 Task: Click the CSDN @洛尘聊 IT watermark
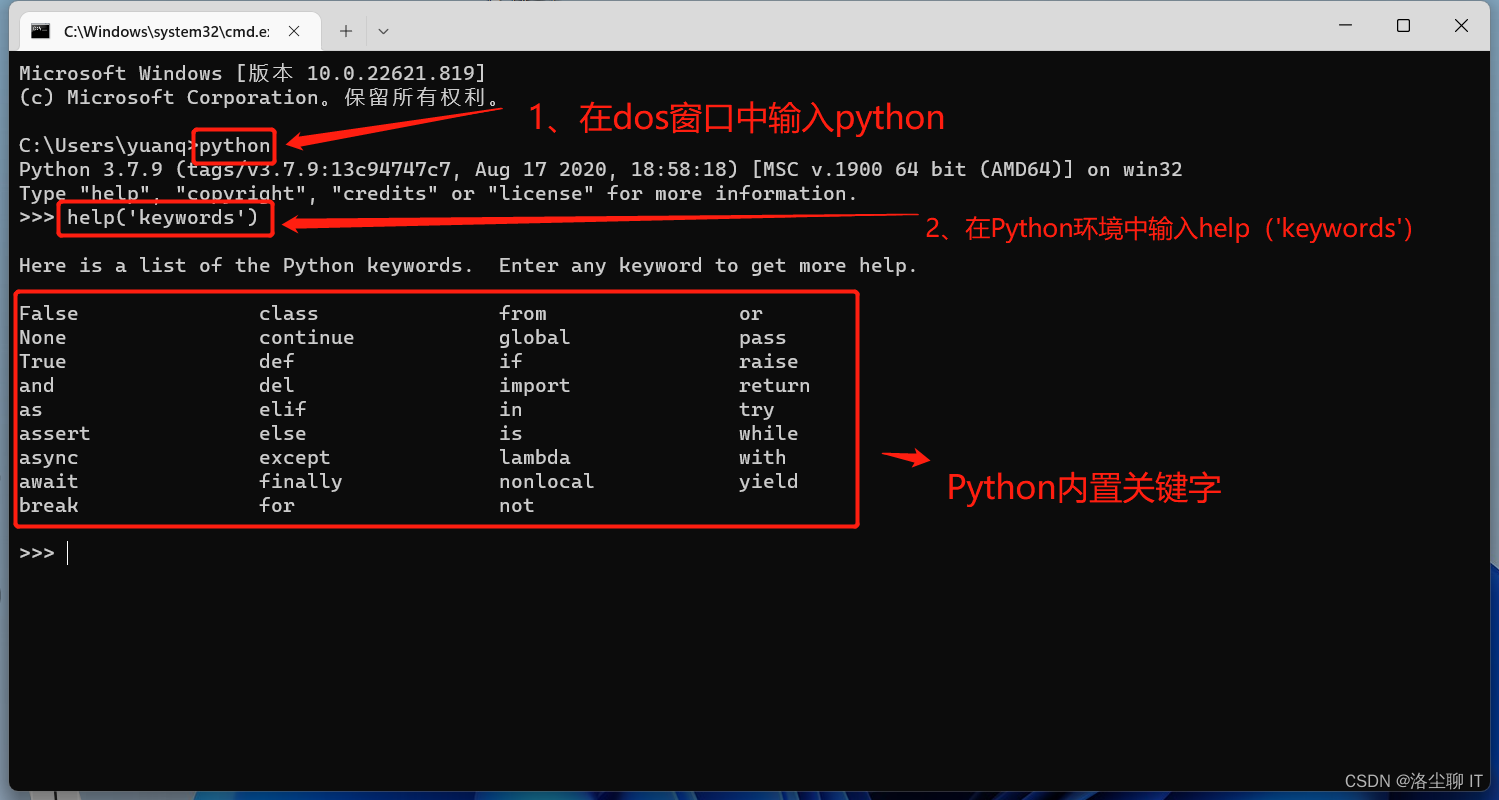click(x=1413, y=781)
